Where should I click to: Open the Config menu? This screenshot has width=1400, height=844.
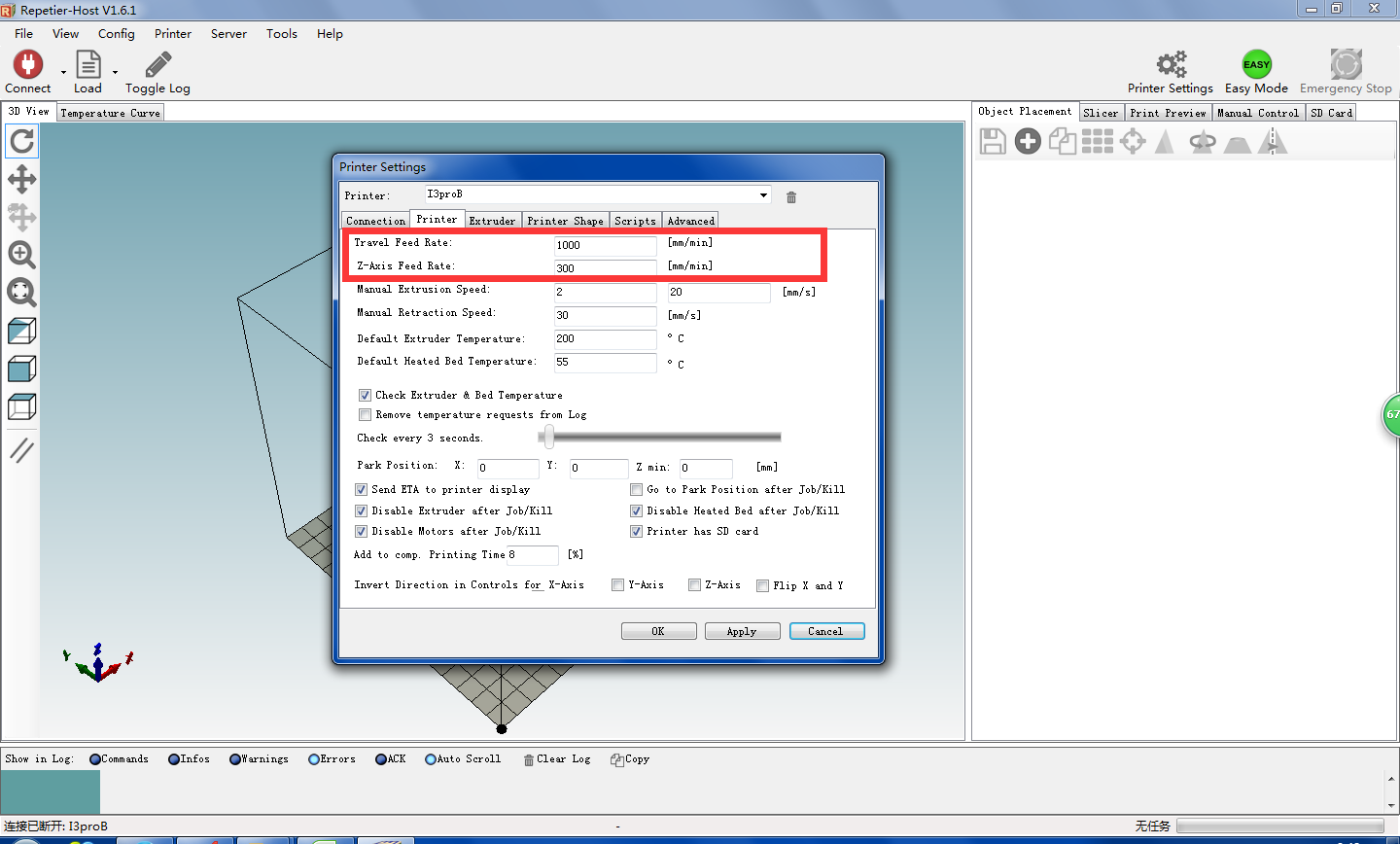[117, 33]
